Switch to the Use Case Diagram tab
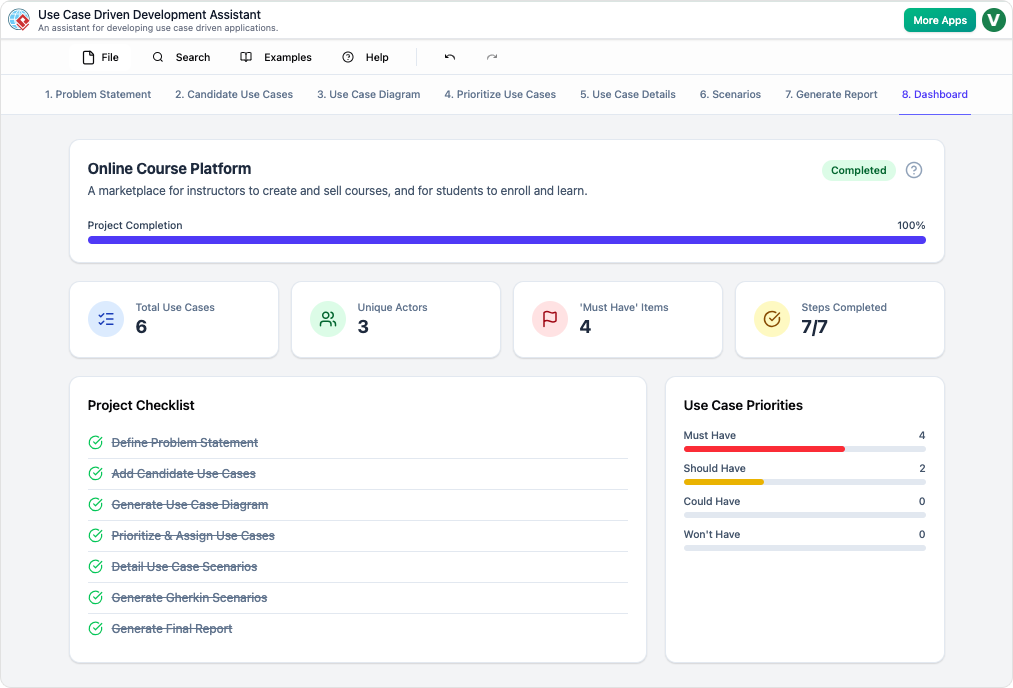This screenshot has width=1013, height=688. pyautogui.click(x=368, y=95)
